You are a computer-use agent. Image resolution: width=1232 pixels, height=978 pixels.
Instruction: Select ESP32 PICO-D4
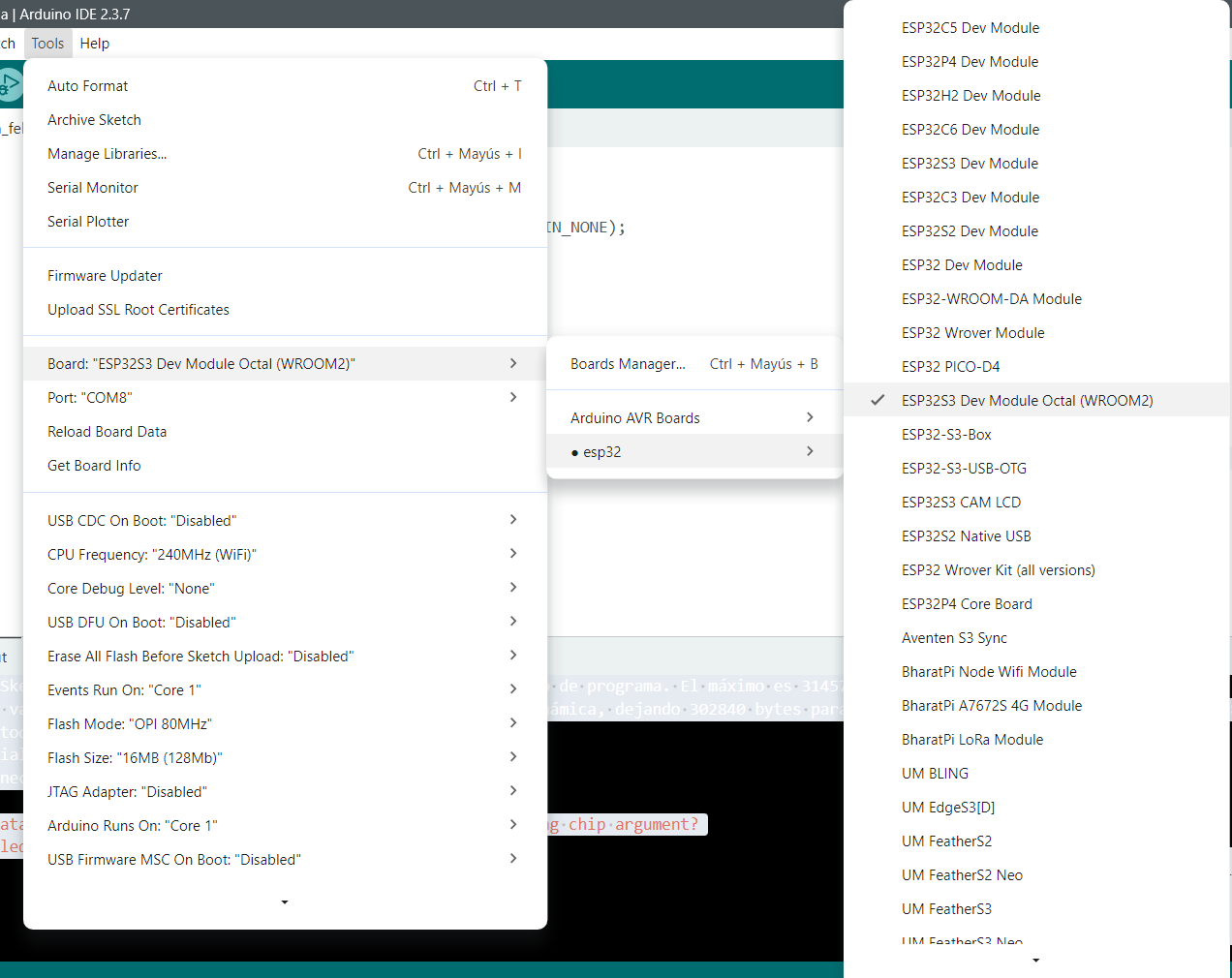pyautogui.click(x=1037, y=367)
